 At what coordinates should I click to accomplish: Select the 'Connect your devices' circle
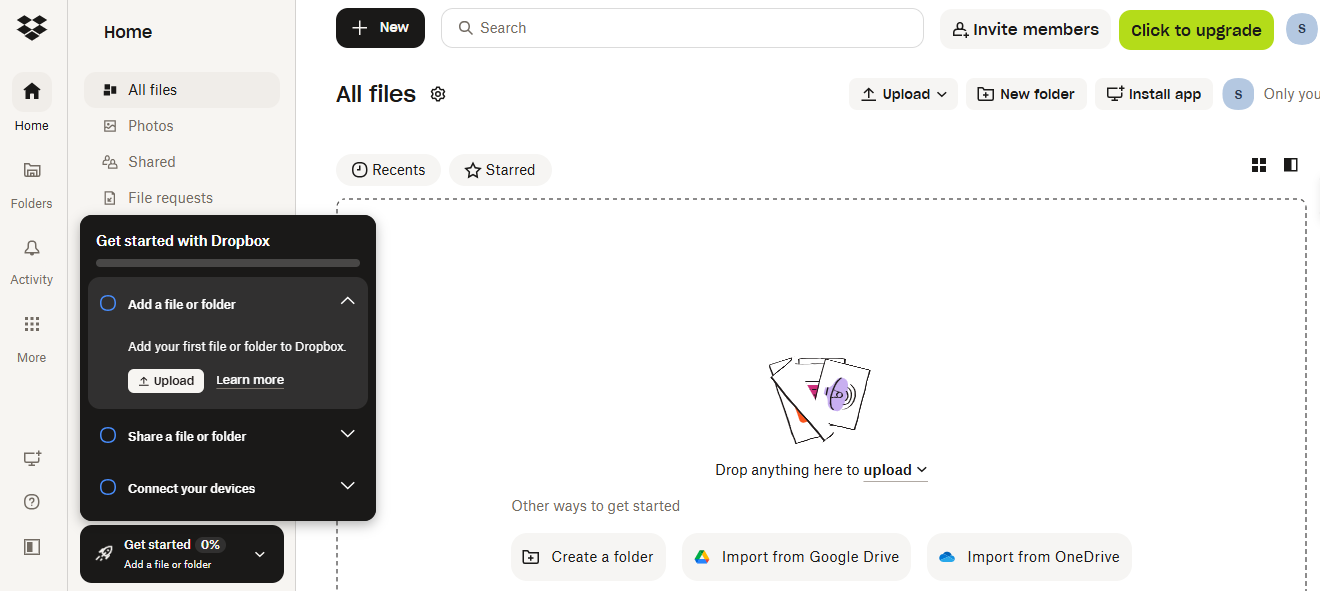tap(108, 487)
